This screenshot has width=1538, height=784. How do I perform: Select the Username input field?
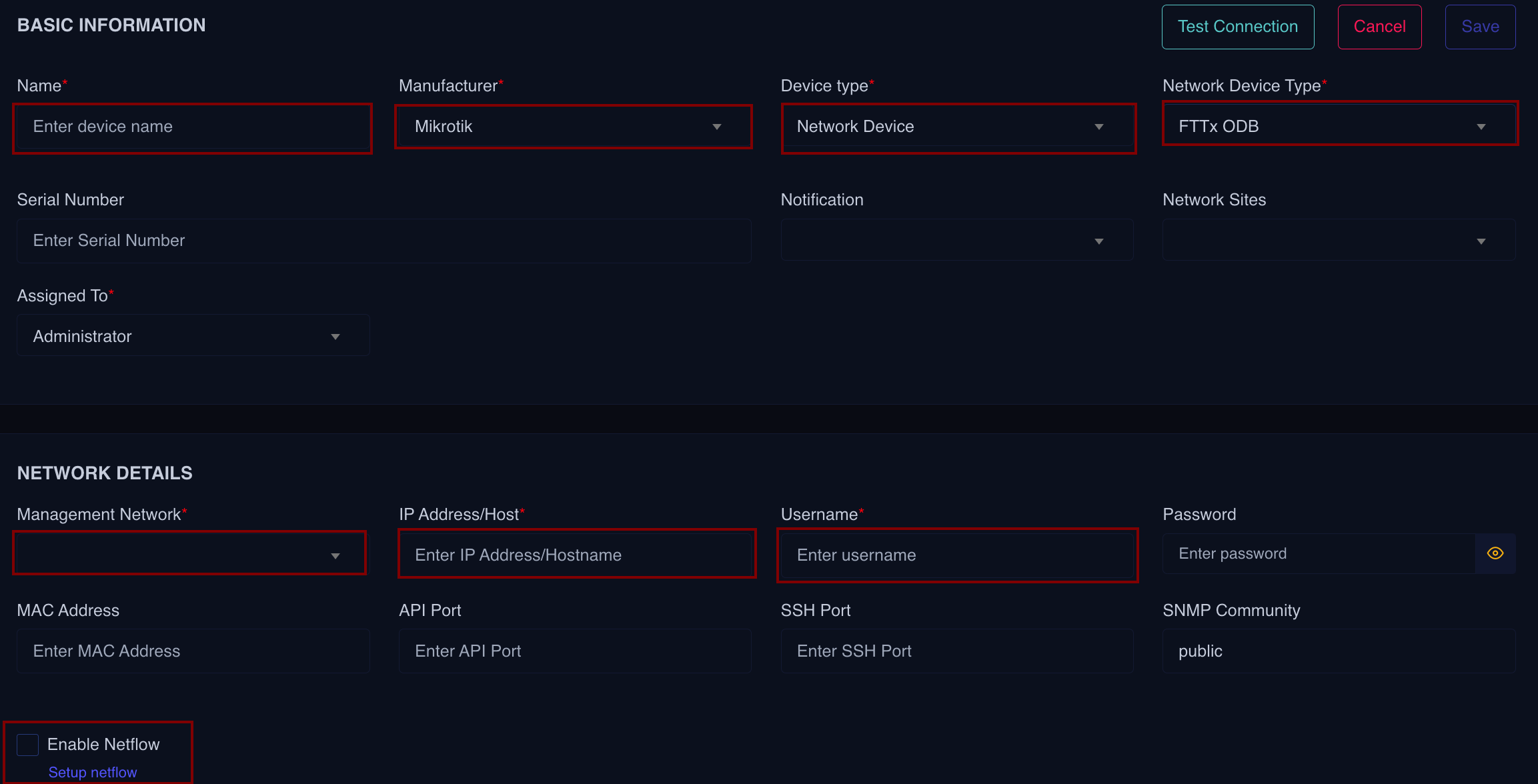[x=958, y=555]
